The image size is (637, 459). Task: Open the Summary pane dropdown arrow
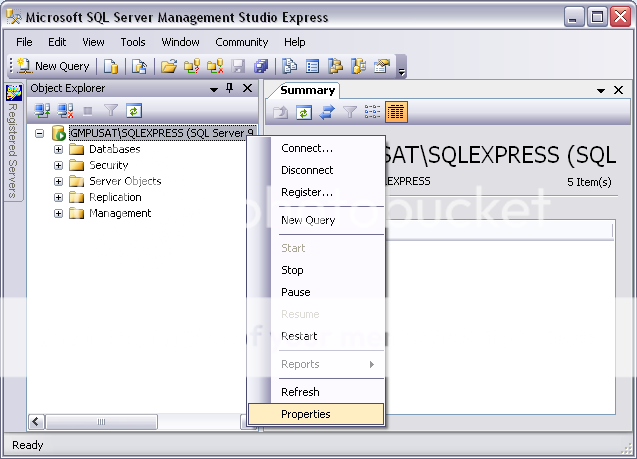(601, 91)
